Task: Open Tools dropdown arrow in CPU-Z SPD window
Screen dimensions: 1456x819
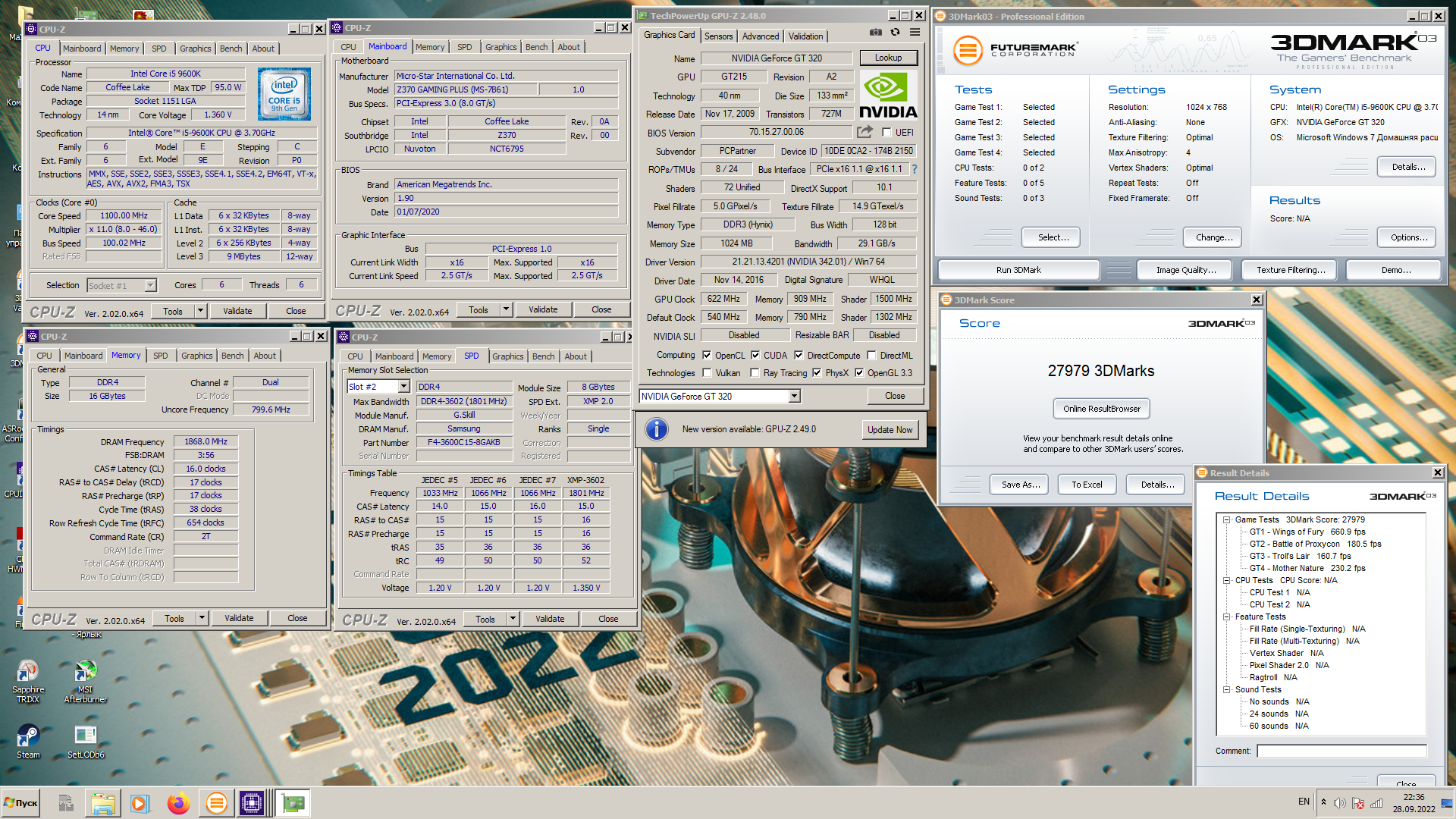Action: tap(513, 619)
